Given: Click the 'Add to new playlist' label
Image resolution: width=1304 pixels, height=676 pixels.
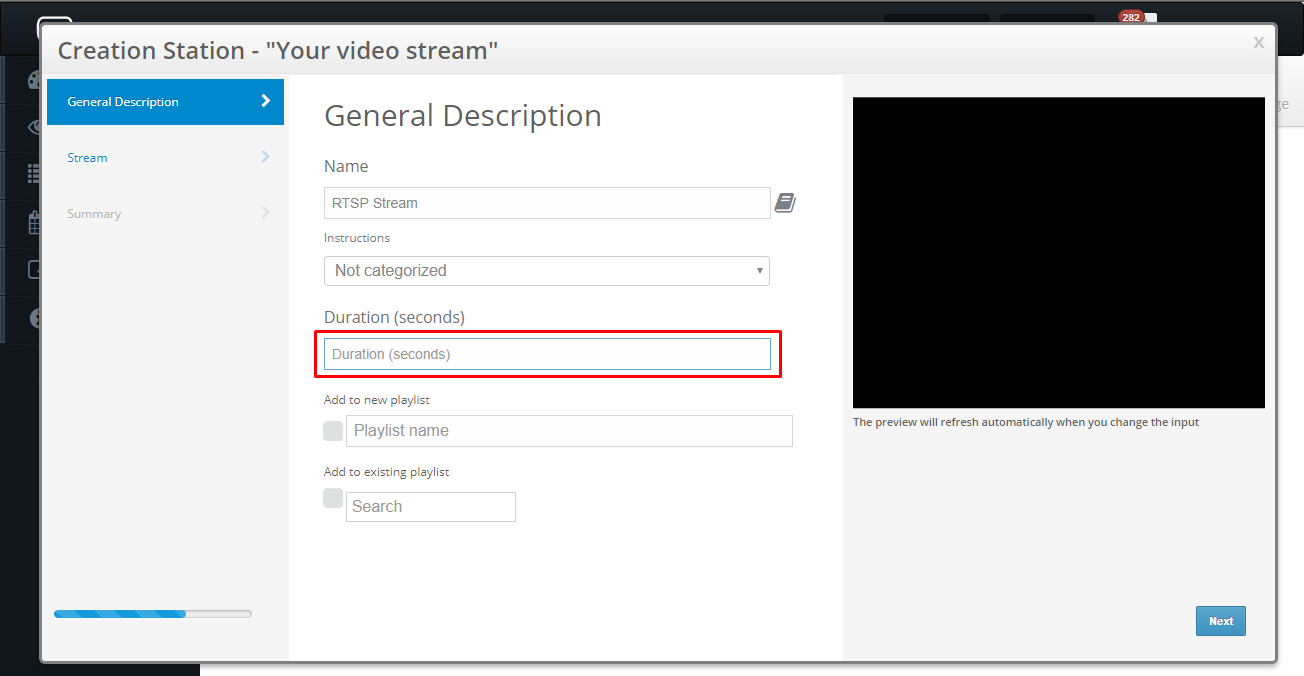Looking at the screenshot, I should [377, 400].
